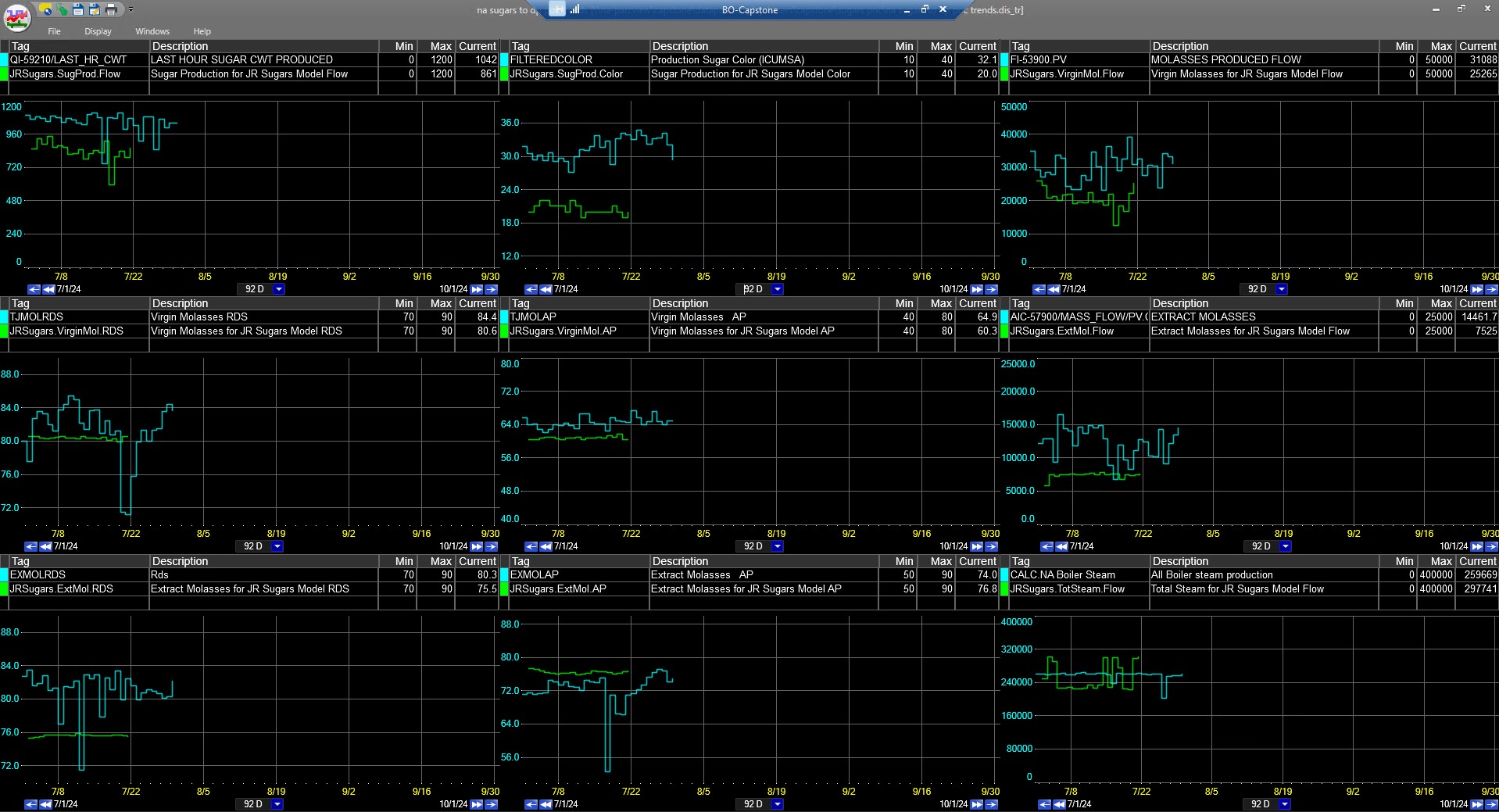Click the trend application orb button
The image size is (1499, 812).
tap(17, 17)
